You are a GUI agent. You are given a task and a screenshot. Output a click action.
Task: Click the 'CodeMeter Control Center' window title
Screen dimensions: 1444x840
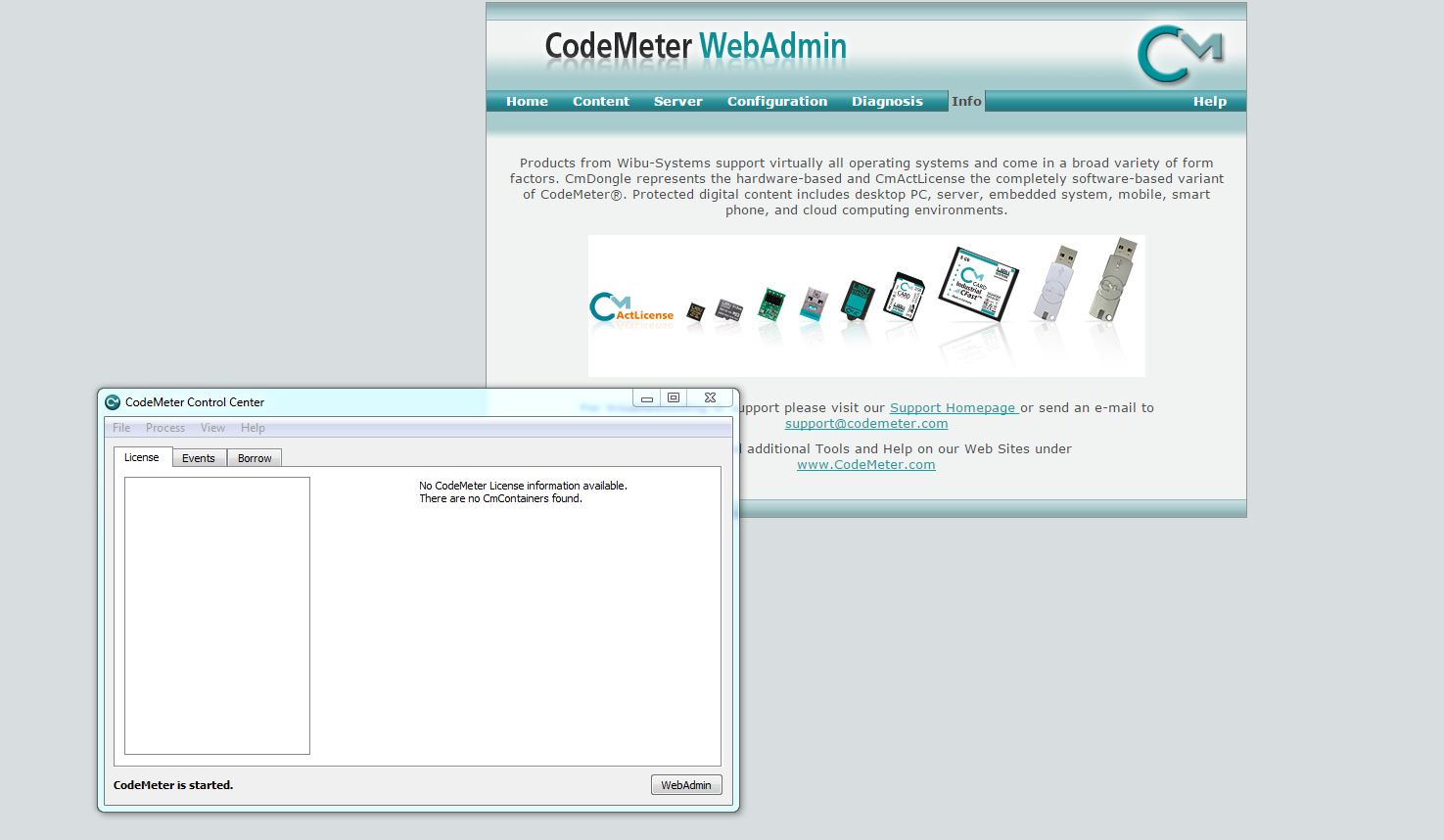pos(195,402)
